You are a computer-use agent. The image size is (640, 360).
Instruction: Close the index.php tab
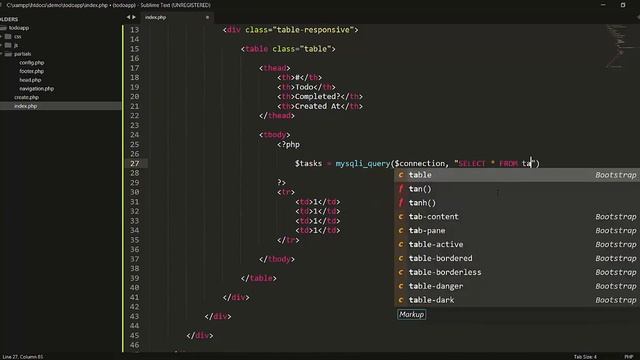tap(207, 18)
